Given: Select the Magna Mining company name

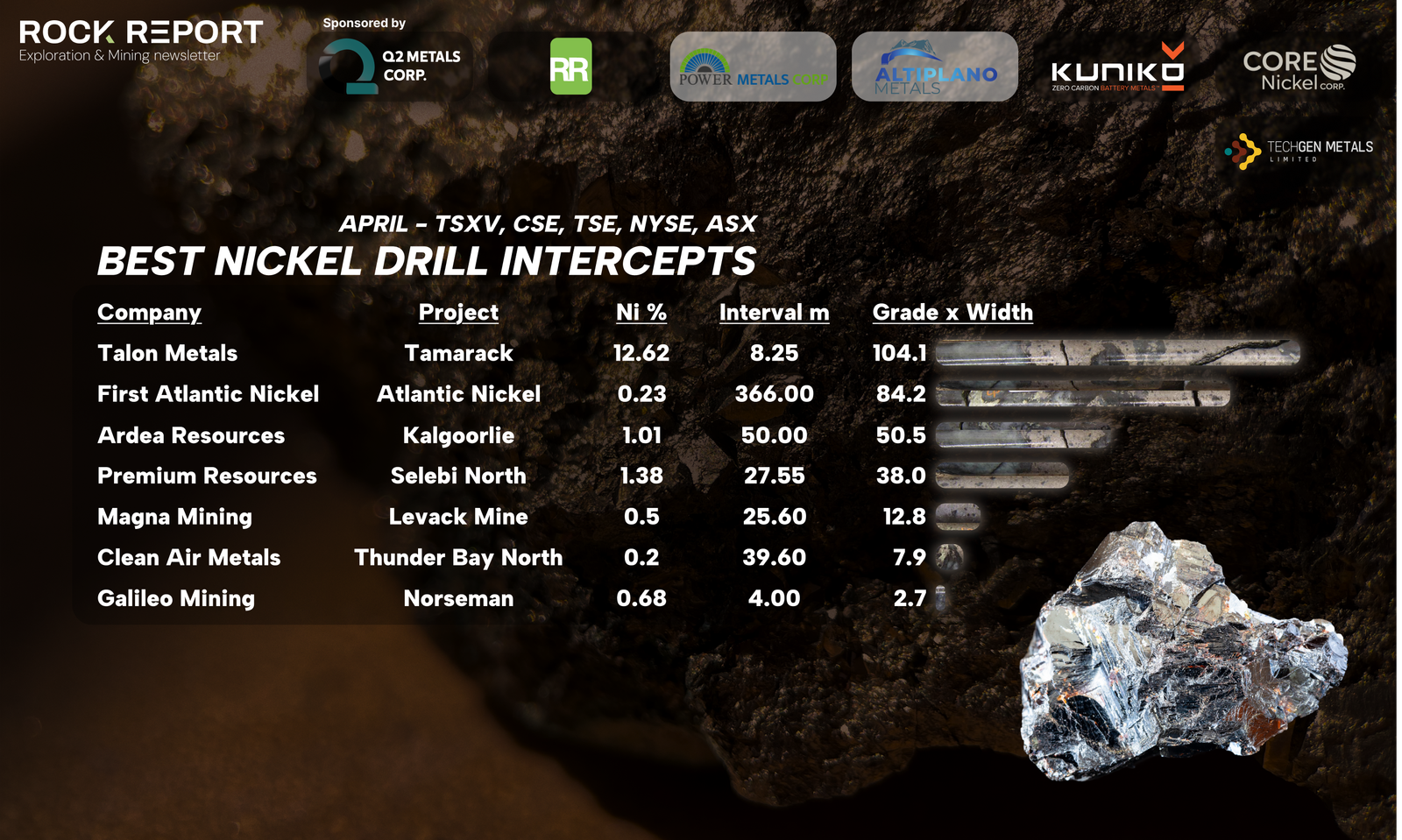Looking at the screenshot, I should click(x=174, y=517).
